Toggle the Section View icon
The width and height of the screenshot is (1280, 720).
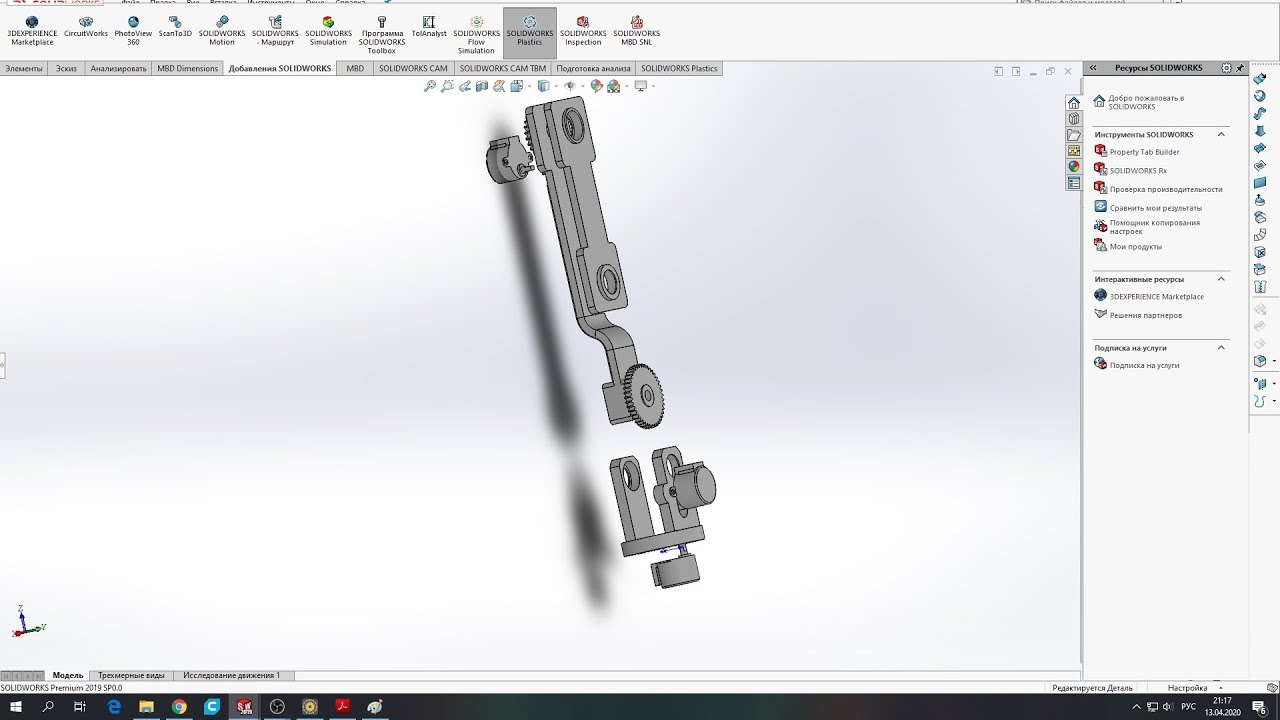click(x=483, y=87)
